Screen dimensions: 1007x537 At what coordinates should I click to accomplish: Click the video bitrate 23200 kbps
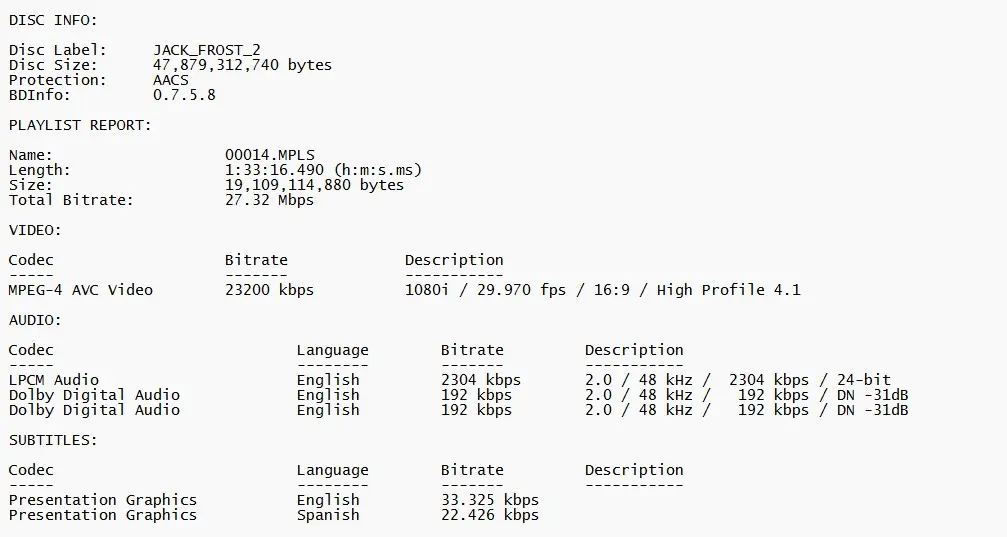269,290
